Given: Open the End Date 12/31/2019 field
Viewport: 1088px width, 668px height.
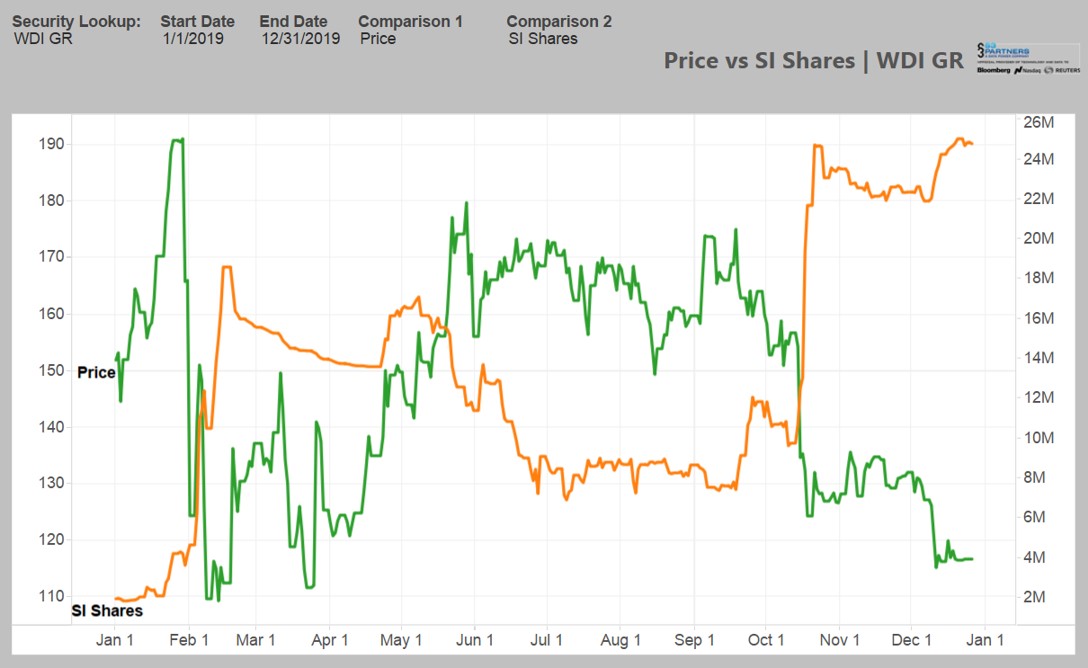Looking at the screenshot, I should coord(300,39).
